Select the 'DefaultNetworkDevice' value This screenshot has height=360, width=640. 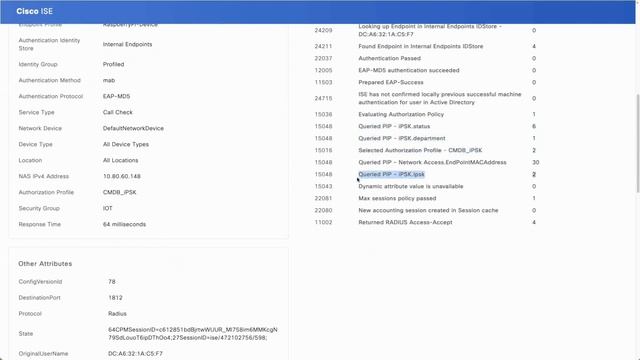[133, 128]
